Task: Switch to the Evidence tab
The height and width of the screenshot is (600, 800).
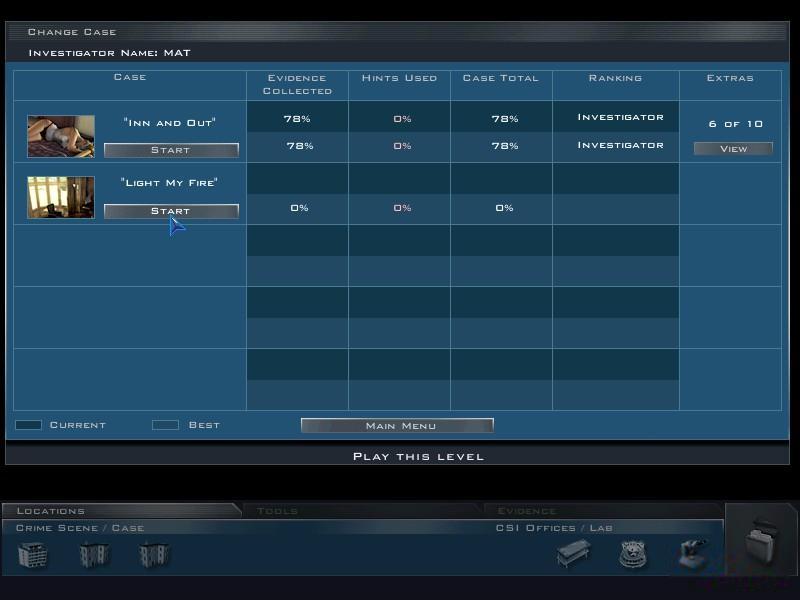Action: (527, 511)
